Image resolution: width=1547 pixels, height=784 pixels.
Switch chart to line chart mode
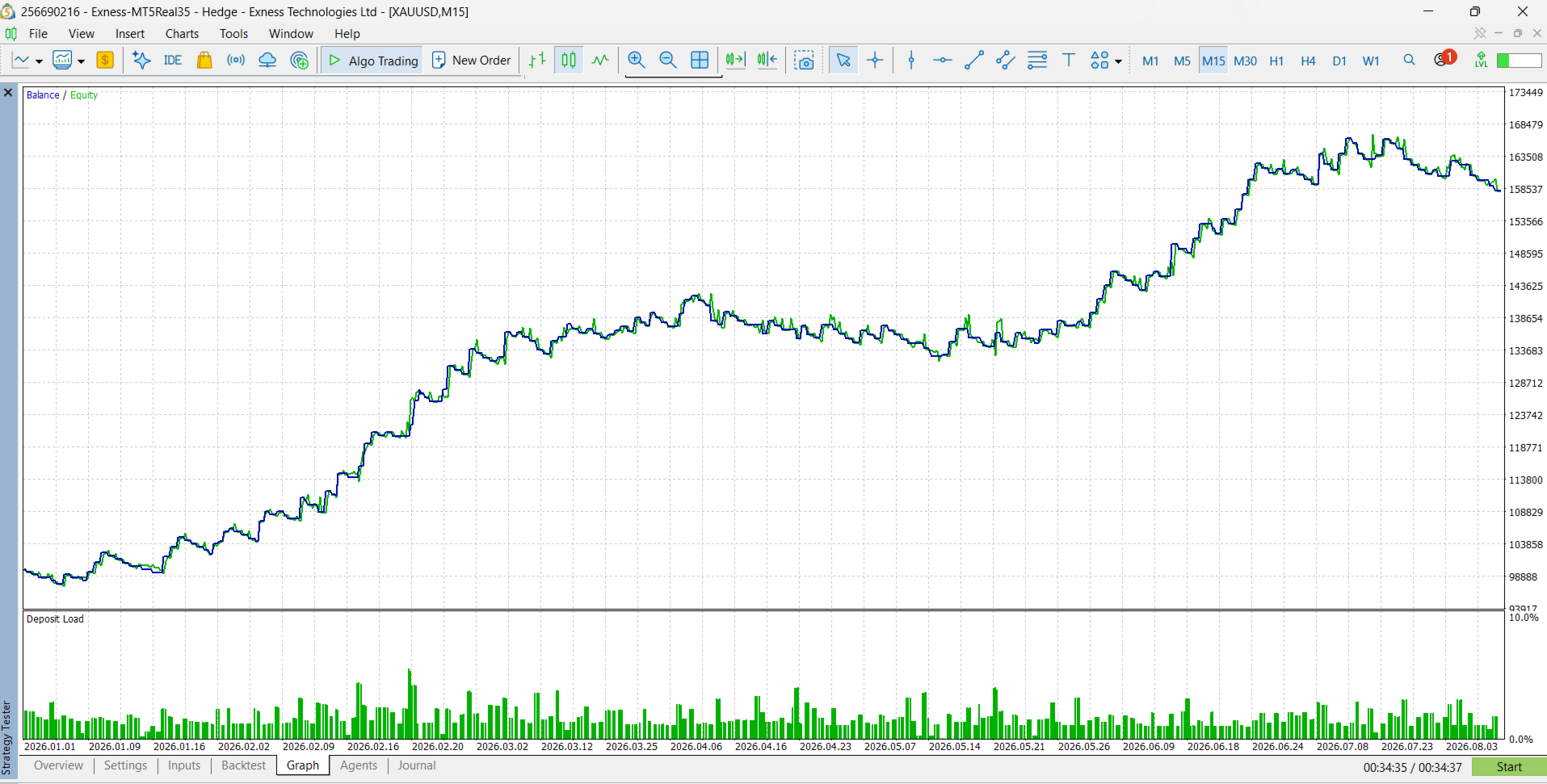600,60
